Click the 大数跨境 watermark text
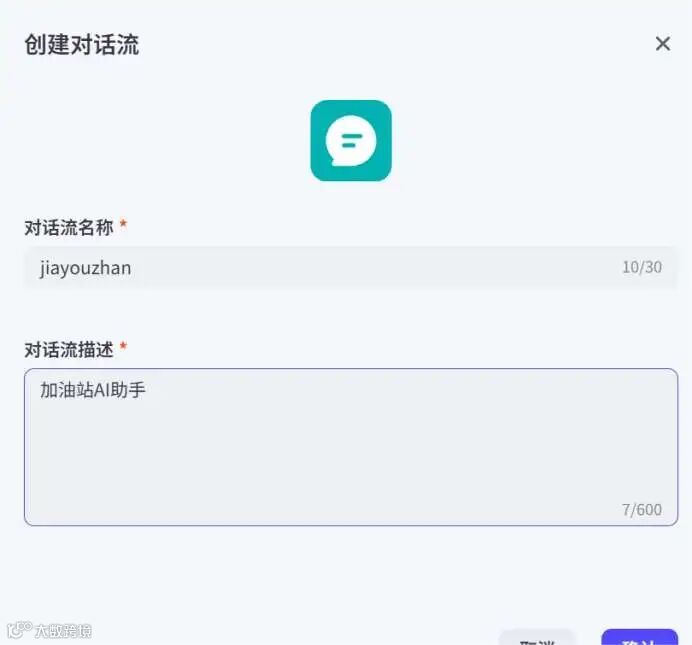This screenshot has width=692, height=645. (x=63, y=631)
